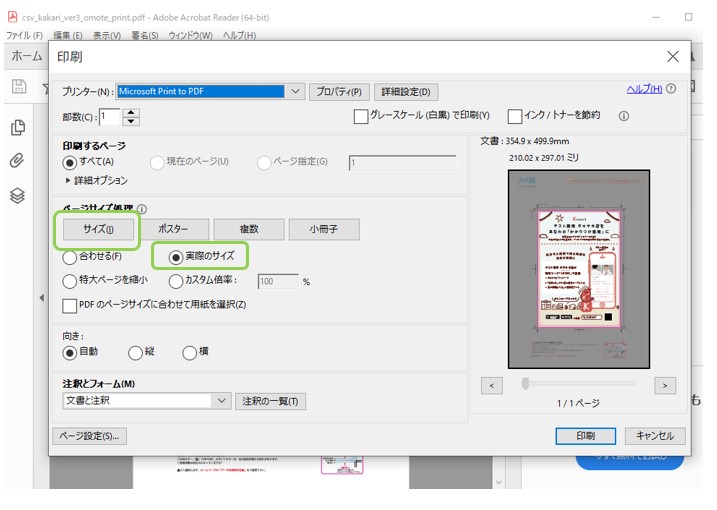This screenshot has width=717, height=510.
Task: Open ヘルプ(H) menu in menu bar
Action: 239,35
